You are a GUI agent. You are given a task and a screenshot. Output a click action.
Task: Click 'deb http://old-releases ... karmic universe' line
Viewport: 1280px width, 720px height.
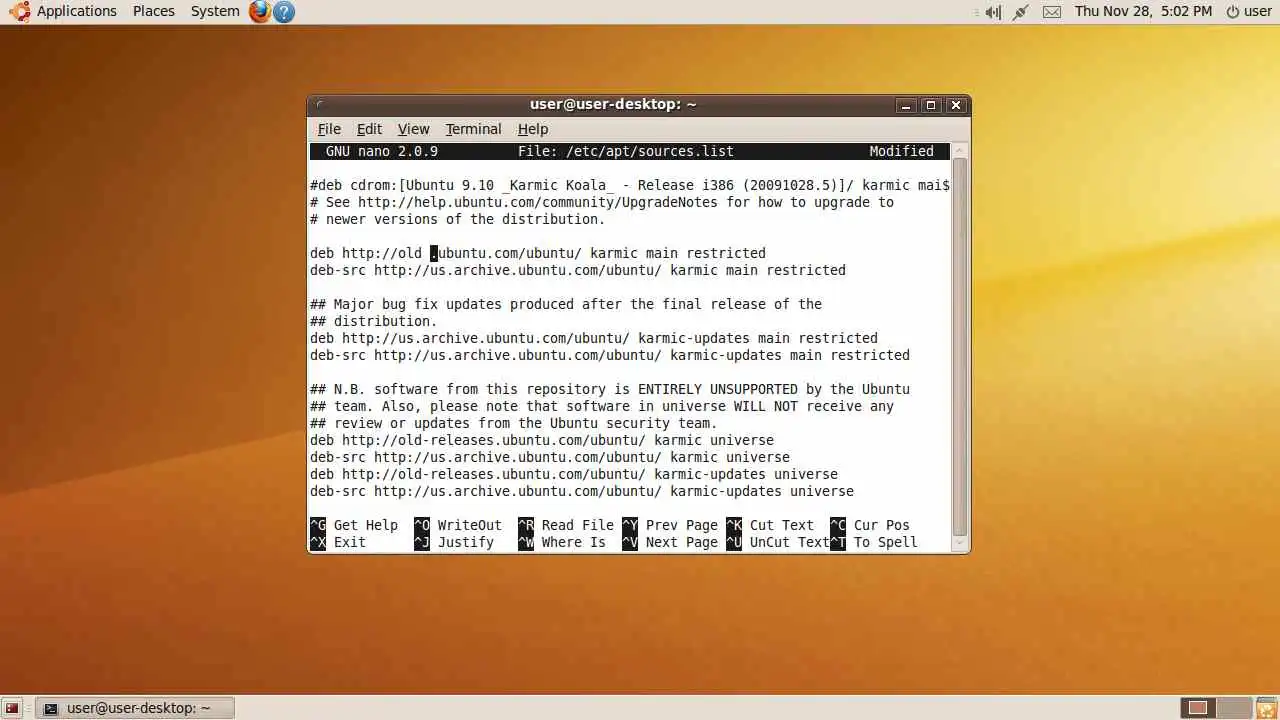click(x=542, y=440)
